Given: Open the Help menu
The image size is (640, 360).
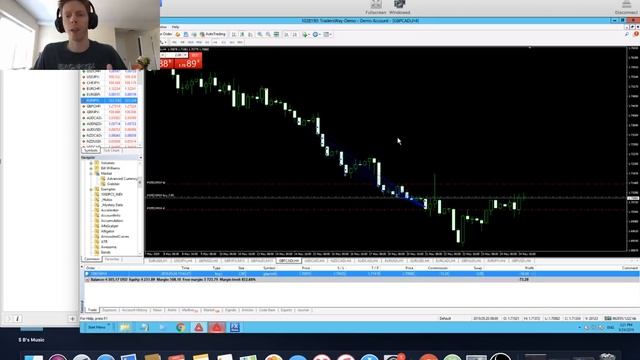Looking at the screenshot, I should click(176, 27).
